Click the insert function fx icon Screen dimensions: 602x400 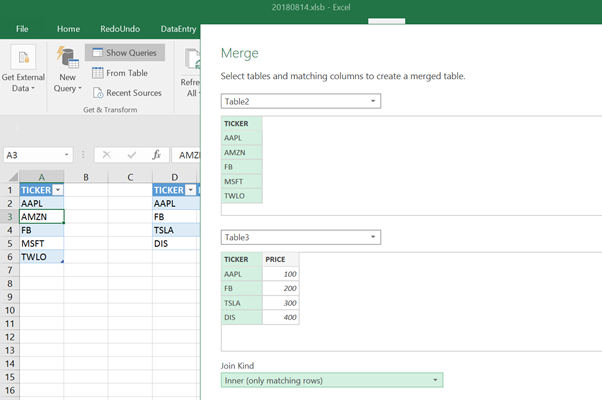[x=156, y=155]
